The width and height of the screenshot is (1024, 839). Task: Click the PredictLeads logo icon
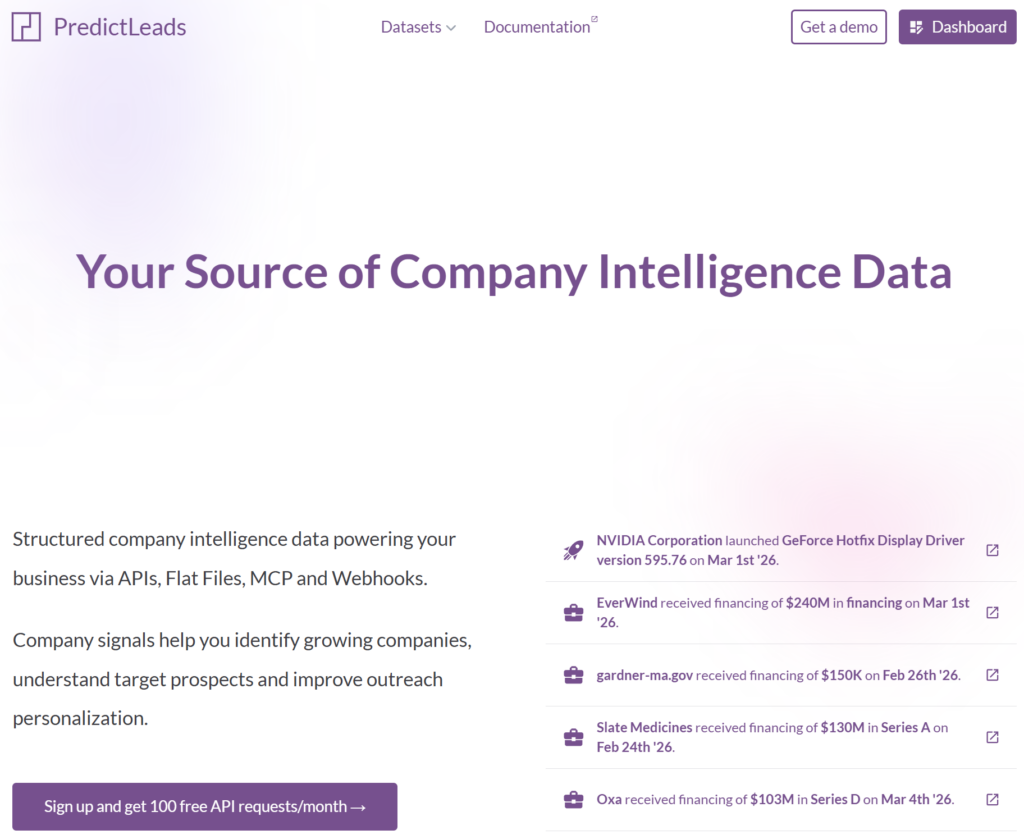(25, 26)
